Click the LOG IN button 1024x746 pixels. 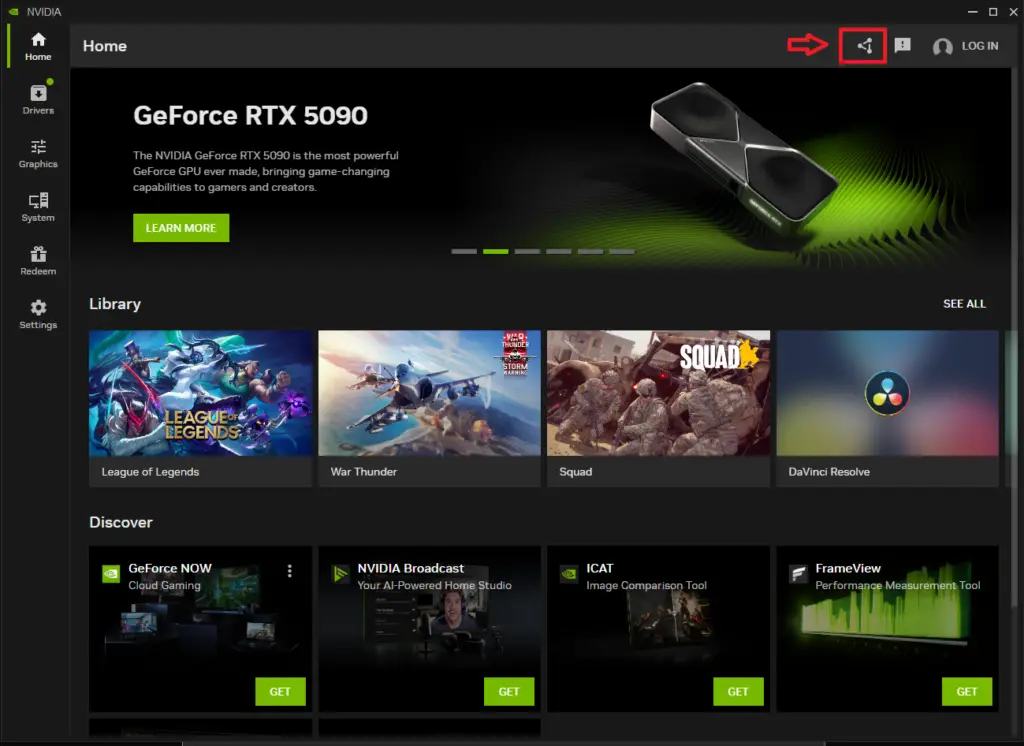[x=980, y=46]
